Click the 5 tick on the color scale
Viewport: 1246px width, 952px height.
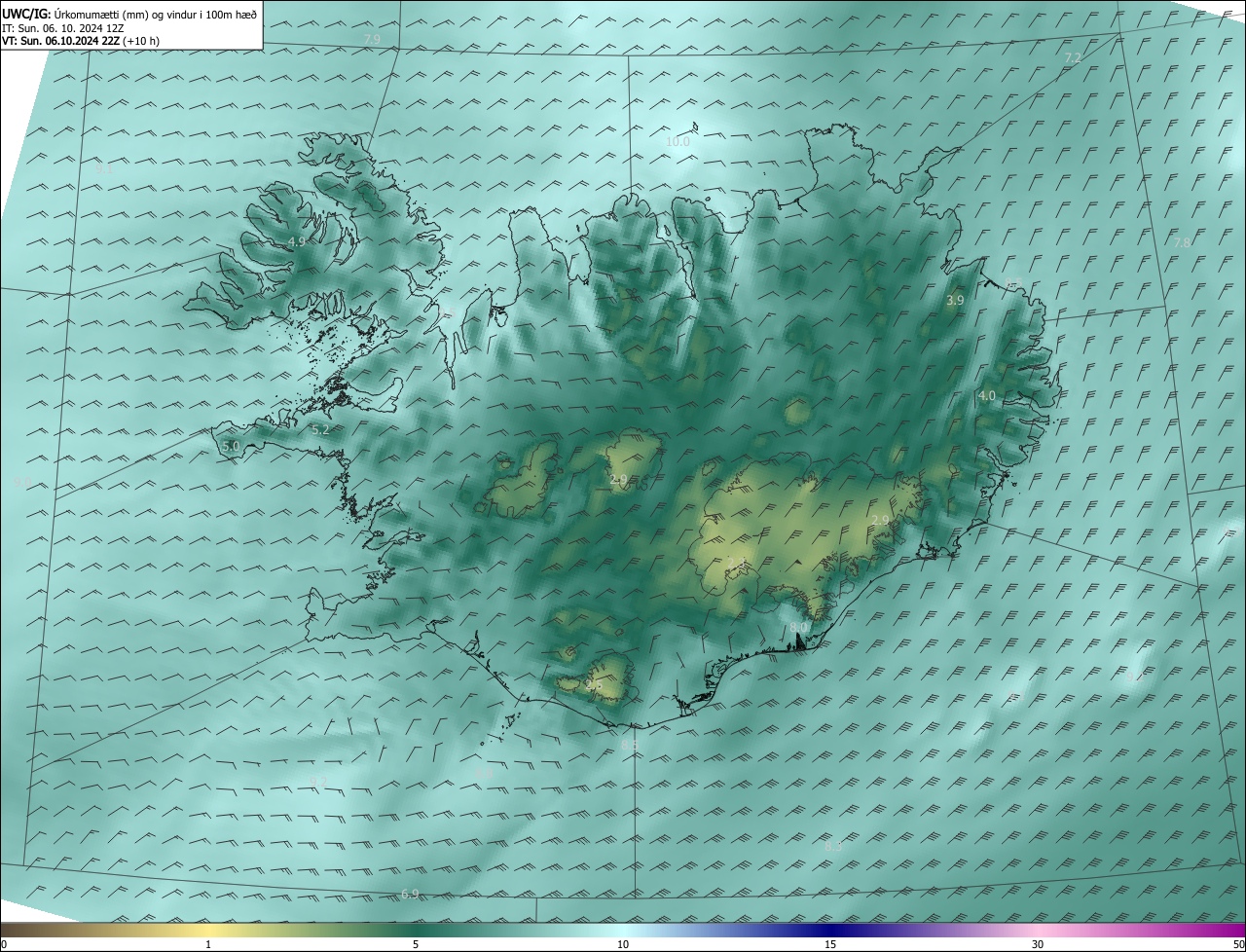tap(416, 944)
